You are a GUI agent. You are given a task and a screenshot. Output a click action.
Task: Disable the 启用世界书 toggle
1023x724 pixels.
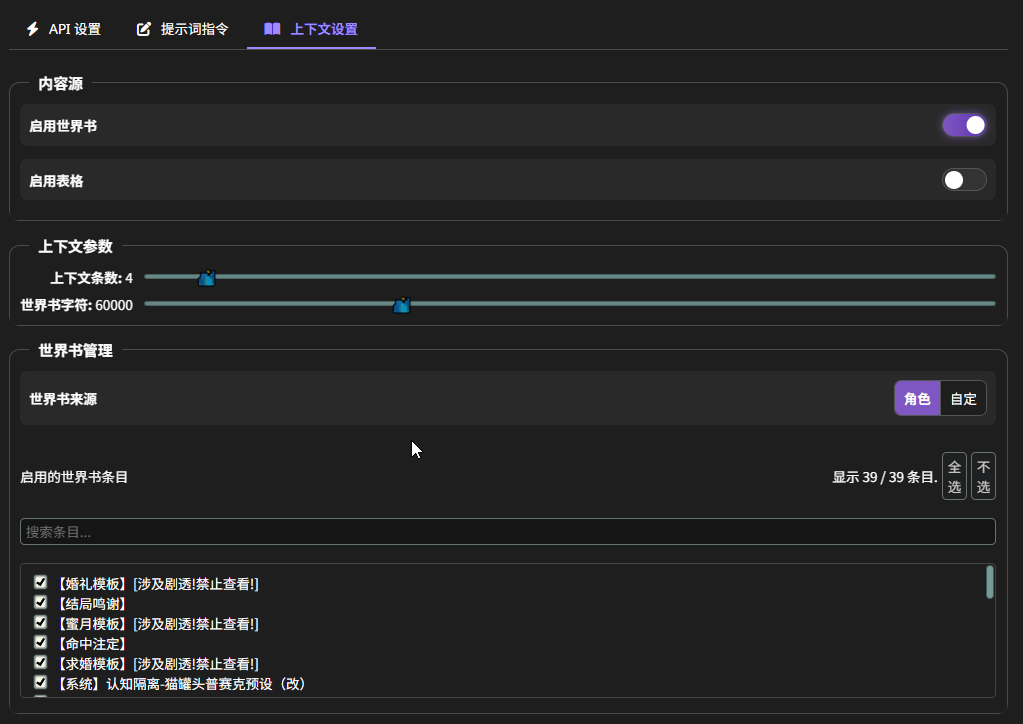tap(964, 125)
